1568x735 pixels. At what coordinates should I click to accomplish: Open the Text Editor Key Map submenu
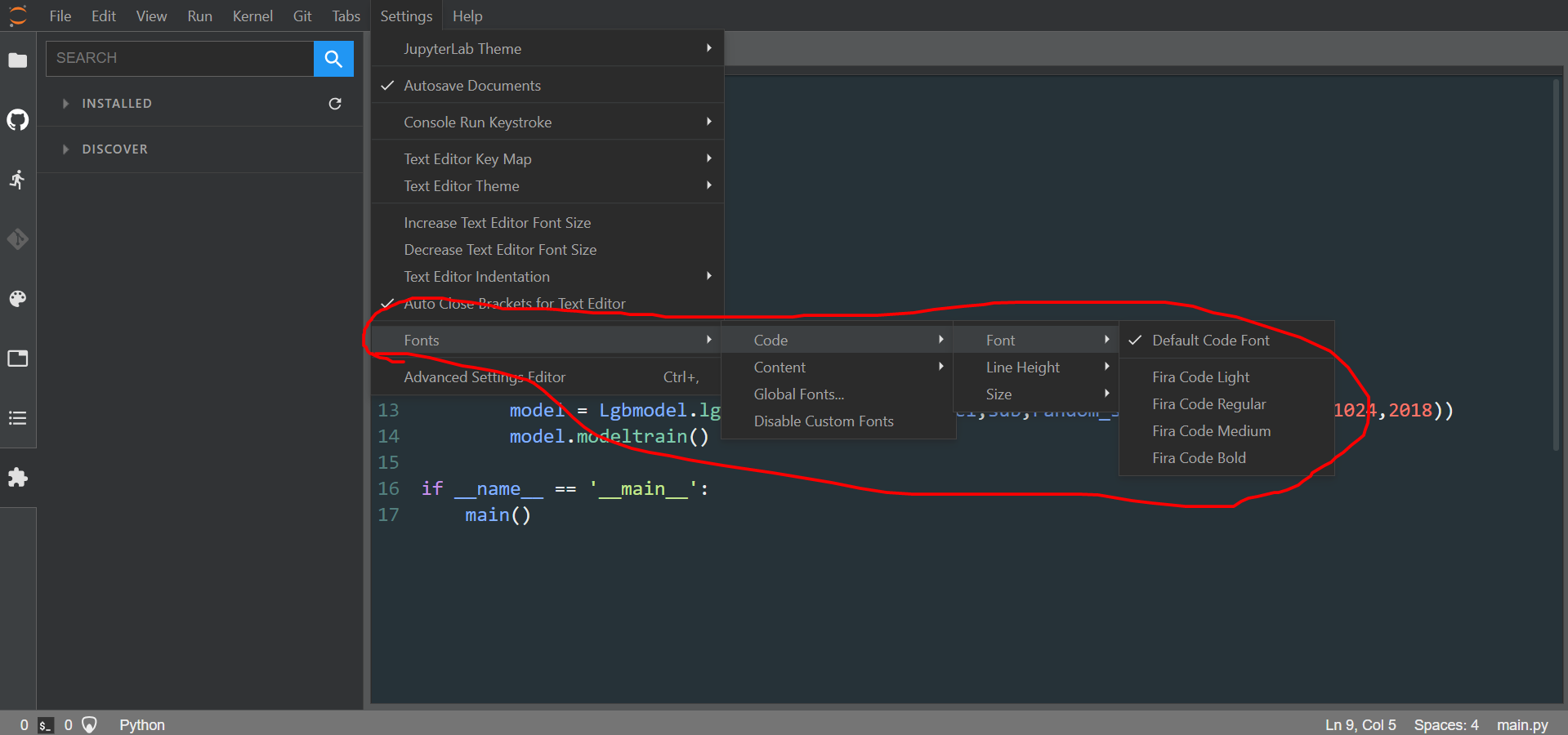point(547,159)
